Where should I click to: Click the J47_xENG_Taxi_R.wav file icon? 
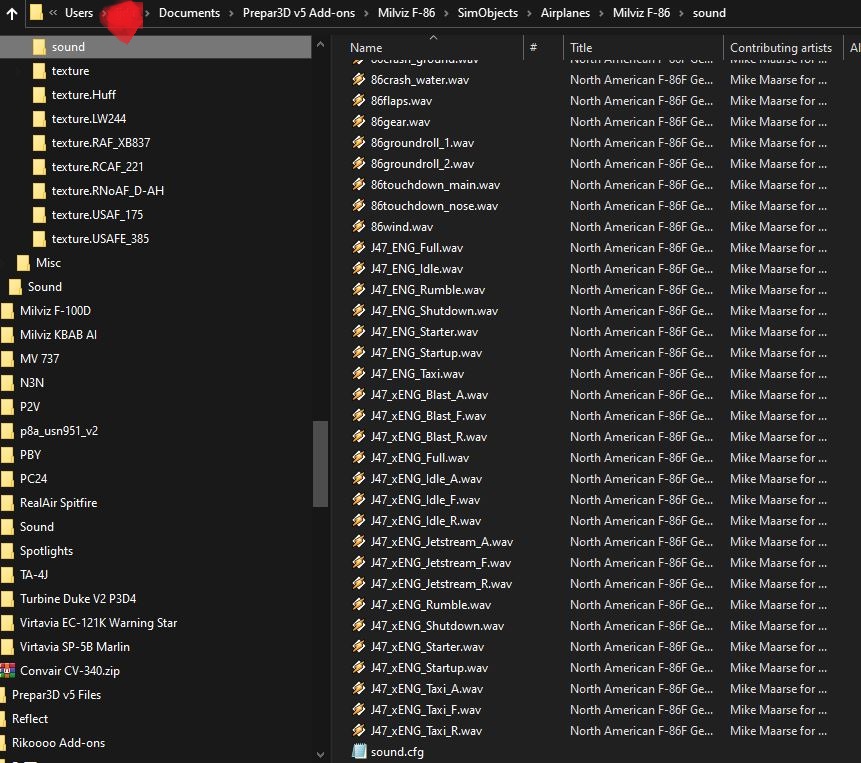tap(359, 730)
